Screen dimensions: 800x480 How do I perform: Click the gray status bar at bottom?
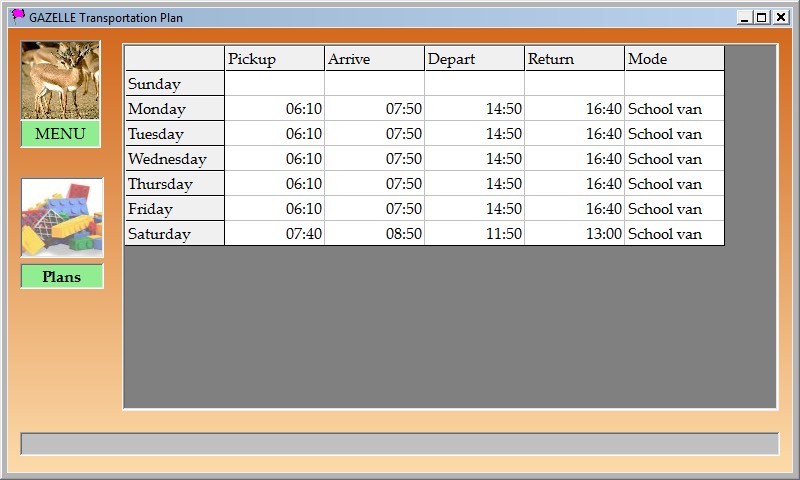(x=399, y=444)
